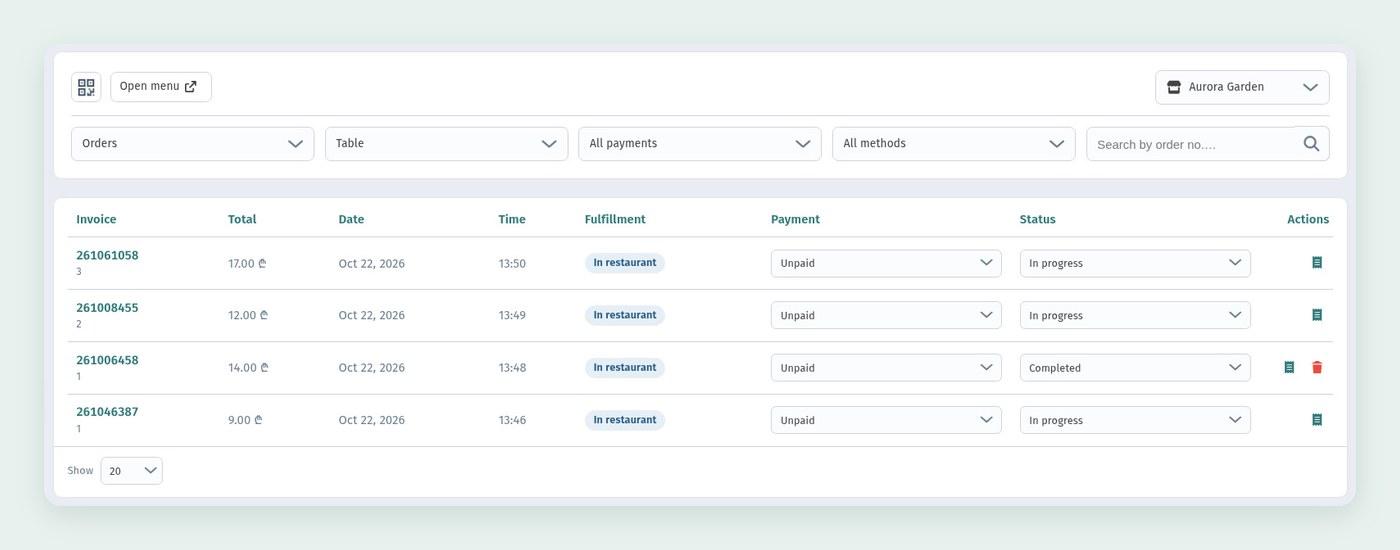
Task: Change payment status for order 261008455
Action: click(886, 315)
